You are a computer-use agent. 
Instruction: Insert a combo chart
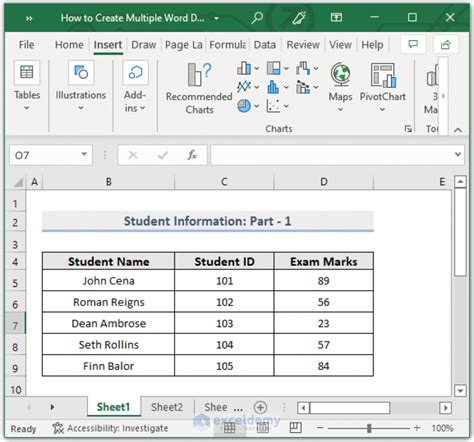pos(303,87)
